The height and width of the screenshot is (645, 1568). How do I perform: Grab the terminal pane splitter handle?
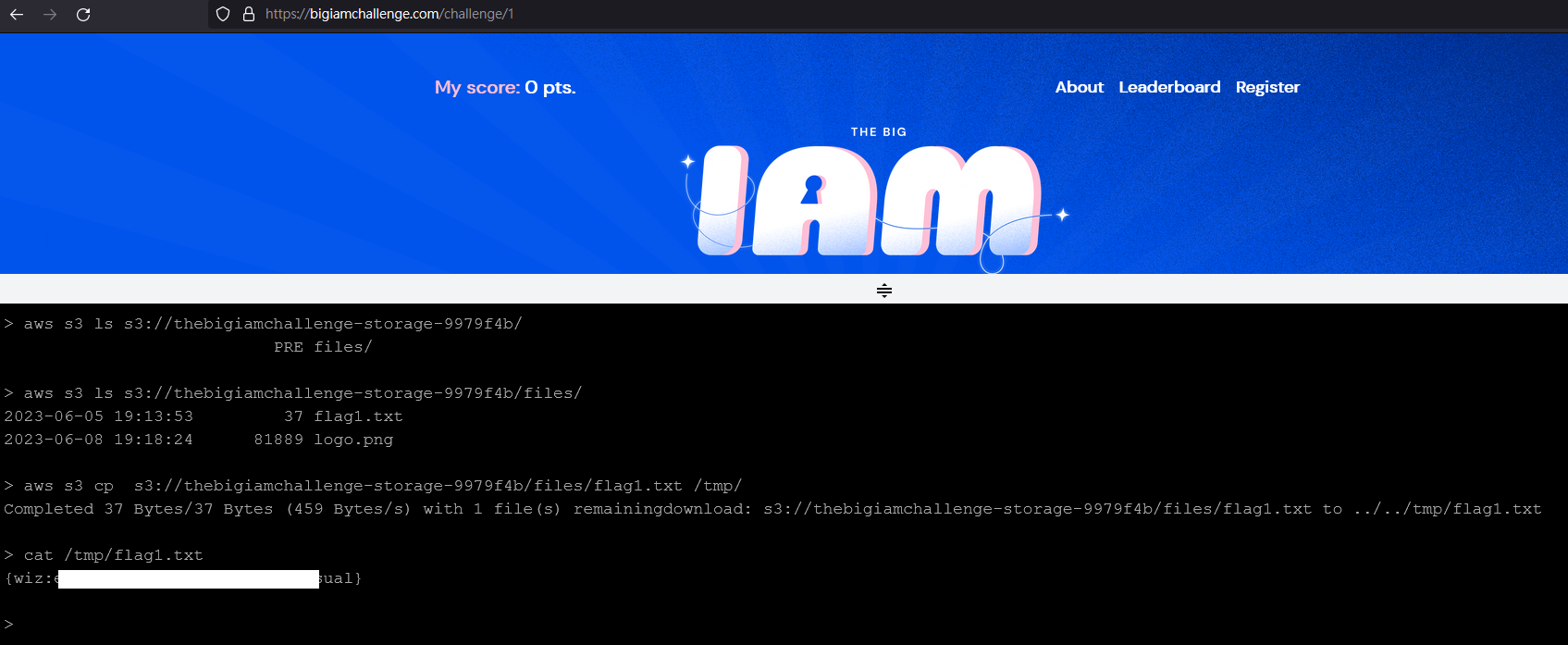[x=884, y=290]
